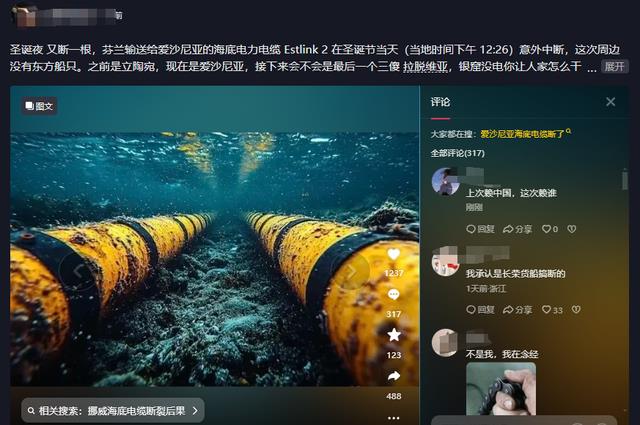Image resolution: width=640 pixels, height=425 pixels.
Task: Click timestamp 1天前·浙江
Action: pyautogui.click(x=486, y=289)
